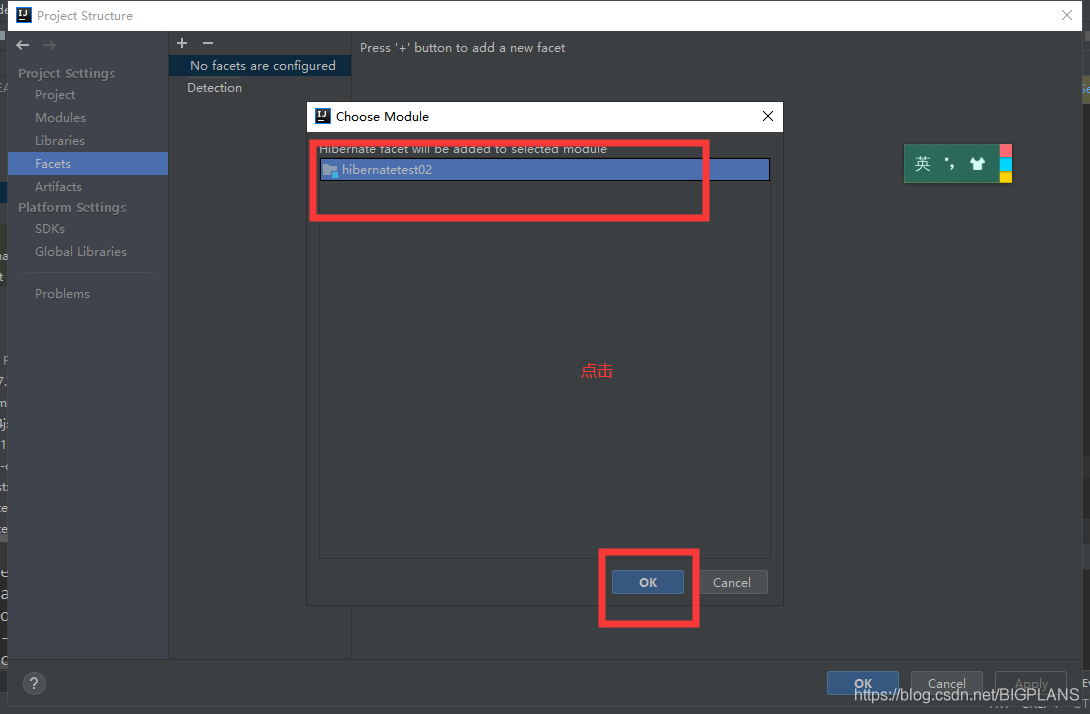Click Cancel in Choose Module dialog
Screen dimensions: 1090x714
[732, 583]
